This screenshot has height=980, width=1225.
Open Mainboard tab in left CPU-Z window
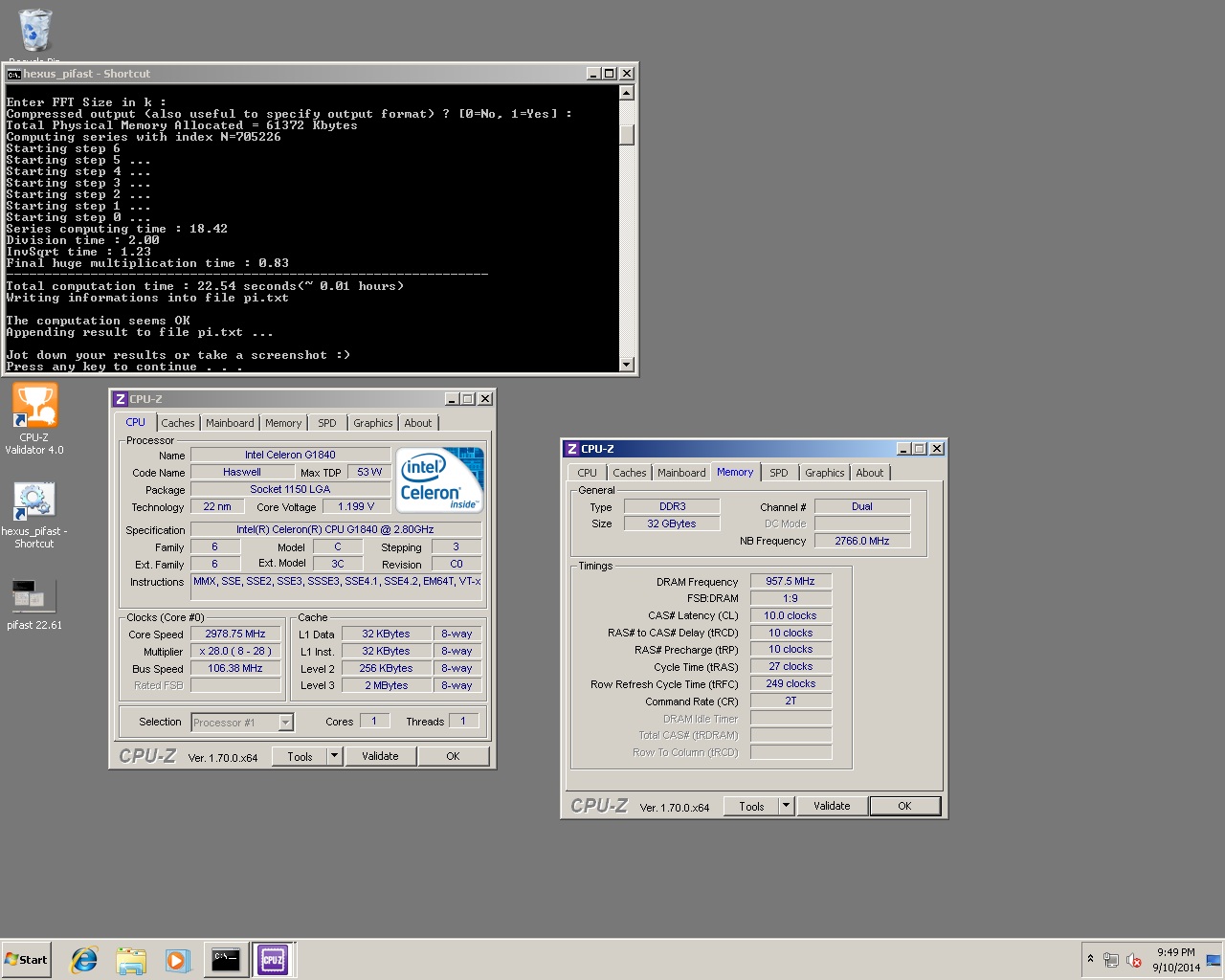coord(230,423)
